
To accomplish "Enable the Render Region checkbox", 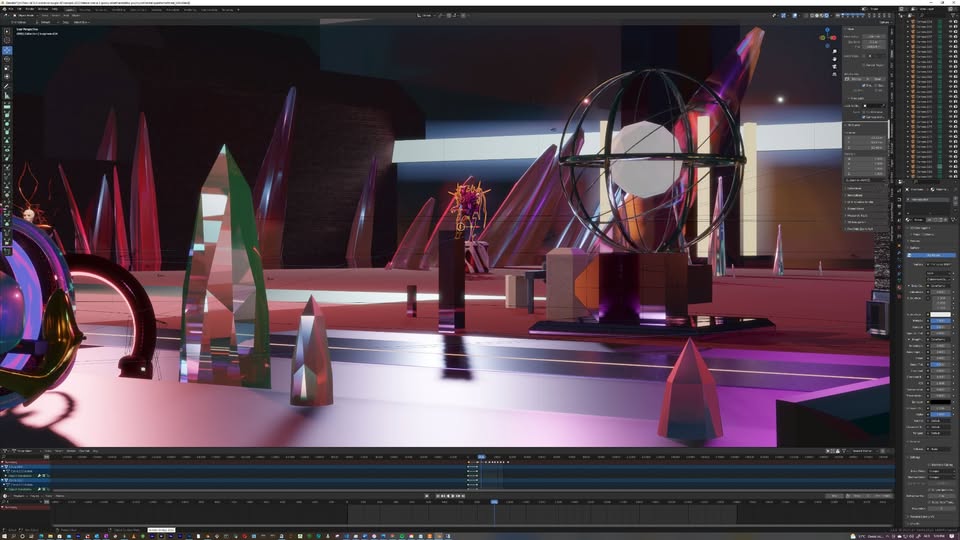I will pos(864,65).
